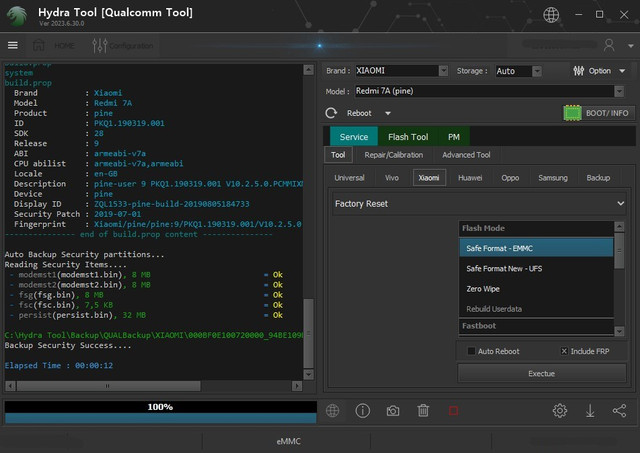
Task: Click the 100% progress bar
Action: 160,412
